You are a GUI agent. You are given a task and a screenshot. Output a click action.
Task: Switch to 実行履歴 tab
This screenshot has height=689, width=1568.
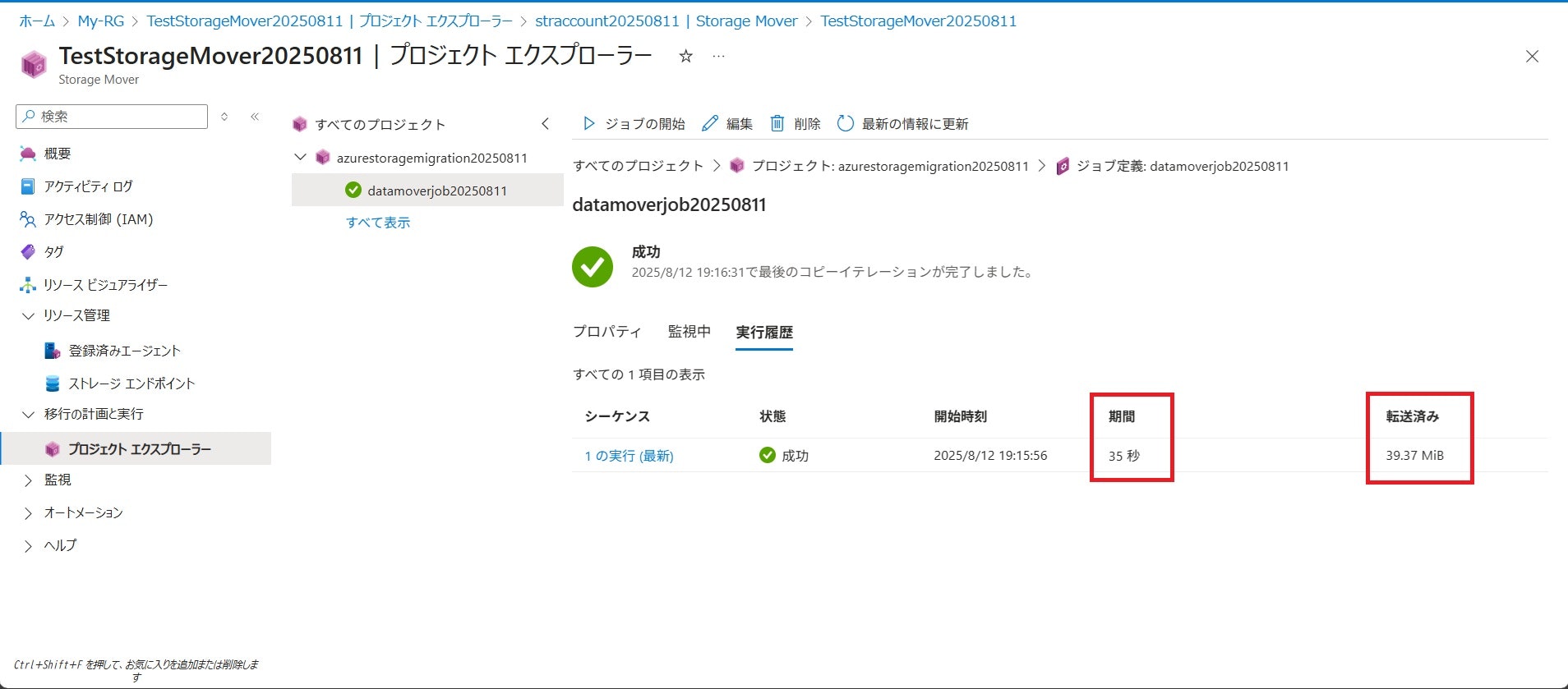[x=764, y=333]
